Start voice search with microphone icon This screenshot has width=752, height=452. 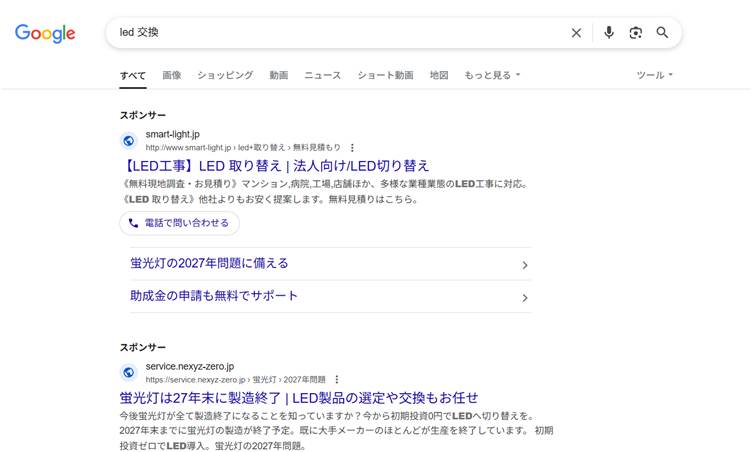click(609, 33)
